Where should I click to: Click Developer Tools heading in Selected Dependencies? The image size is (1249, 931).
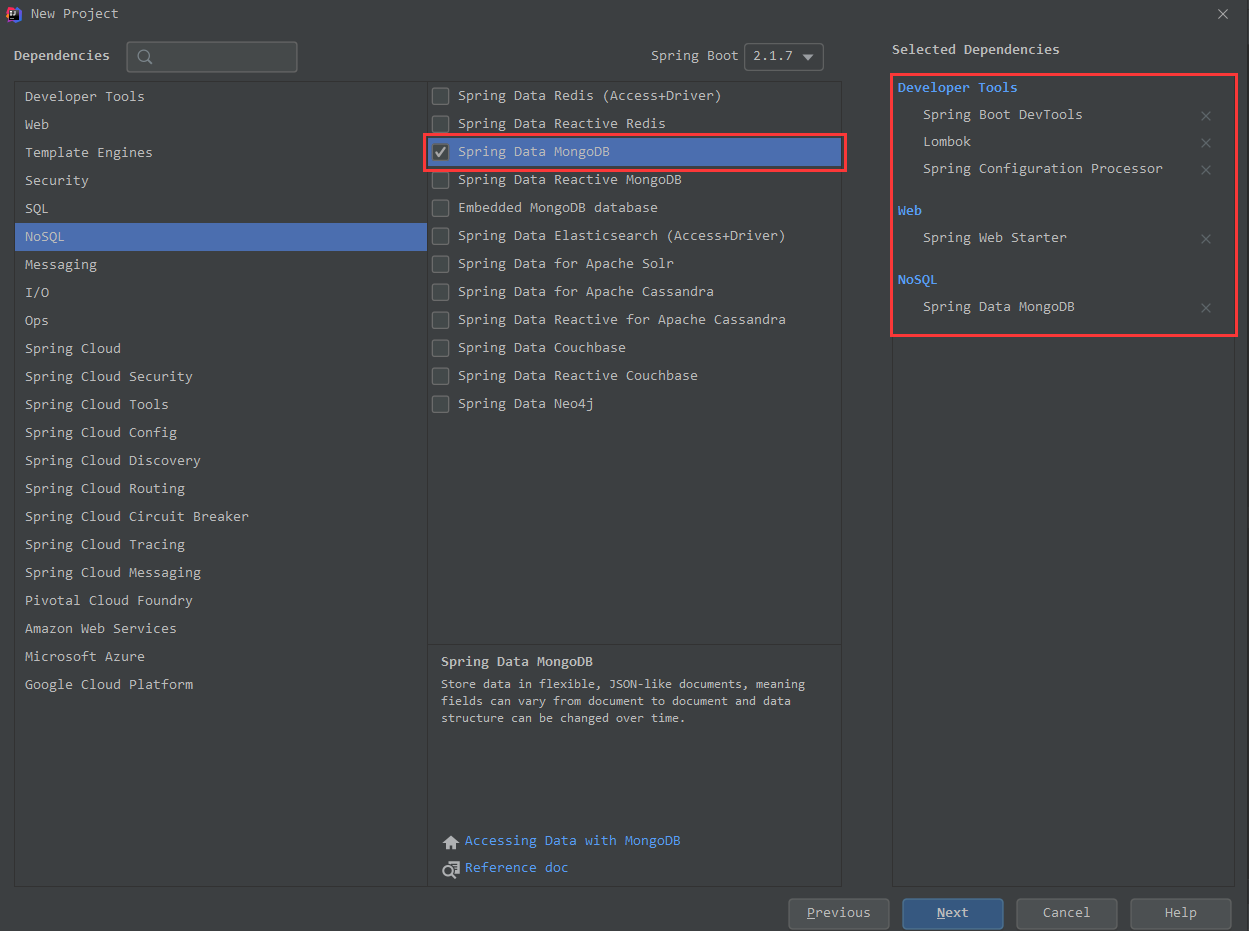coord(957,88)
